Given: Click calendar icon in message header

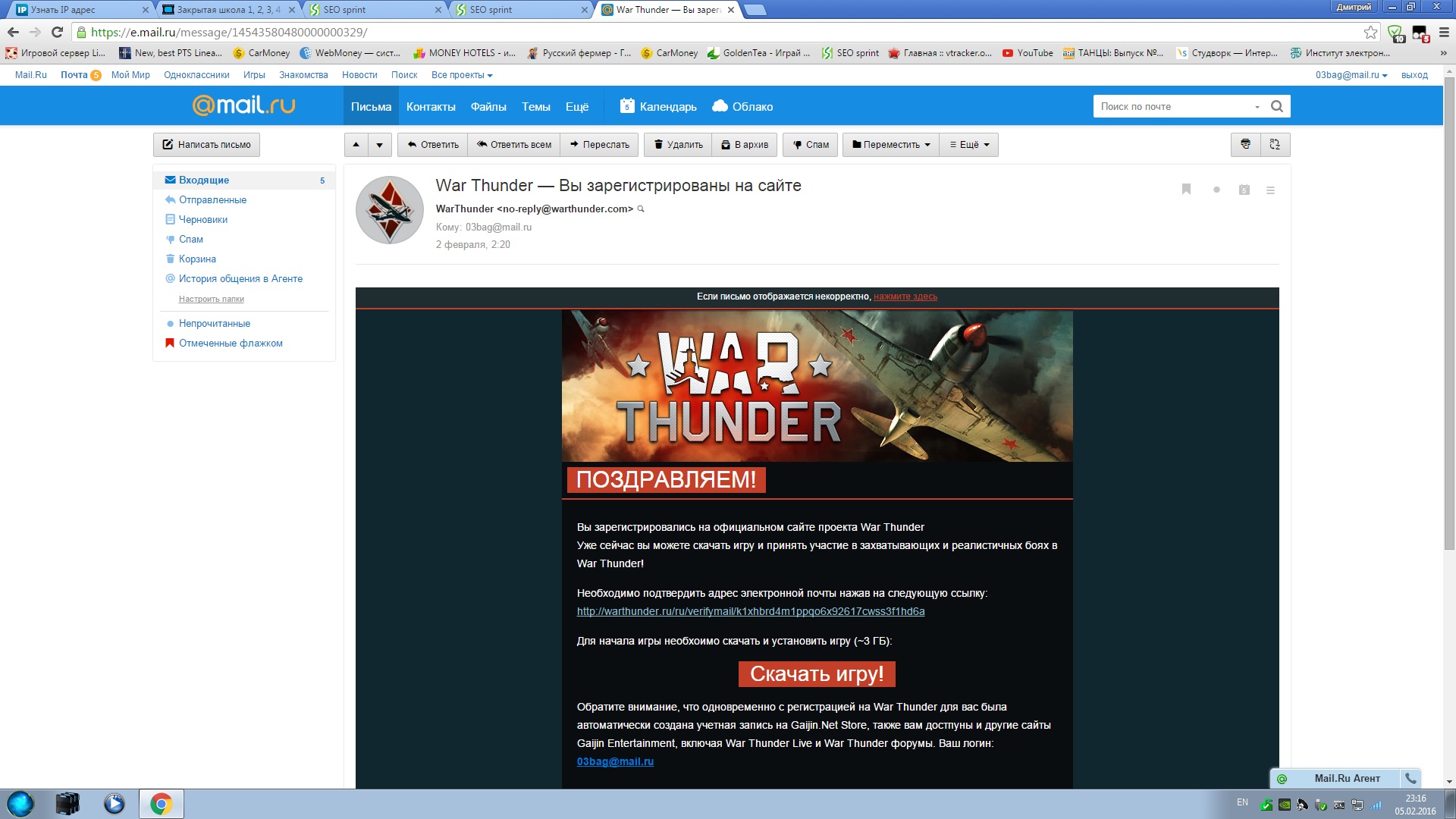Looking at the screenshot, I should pos(1244,190).
